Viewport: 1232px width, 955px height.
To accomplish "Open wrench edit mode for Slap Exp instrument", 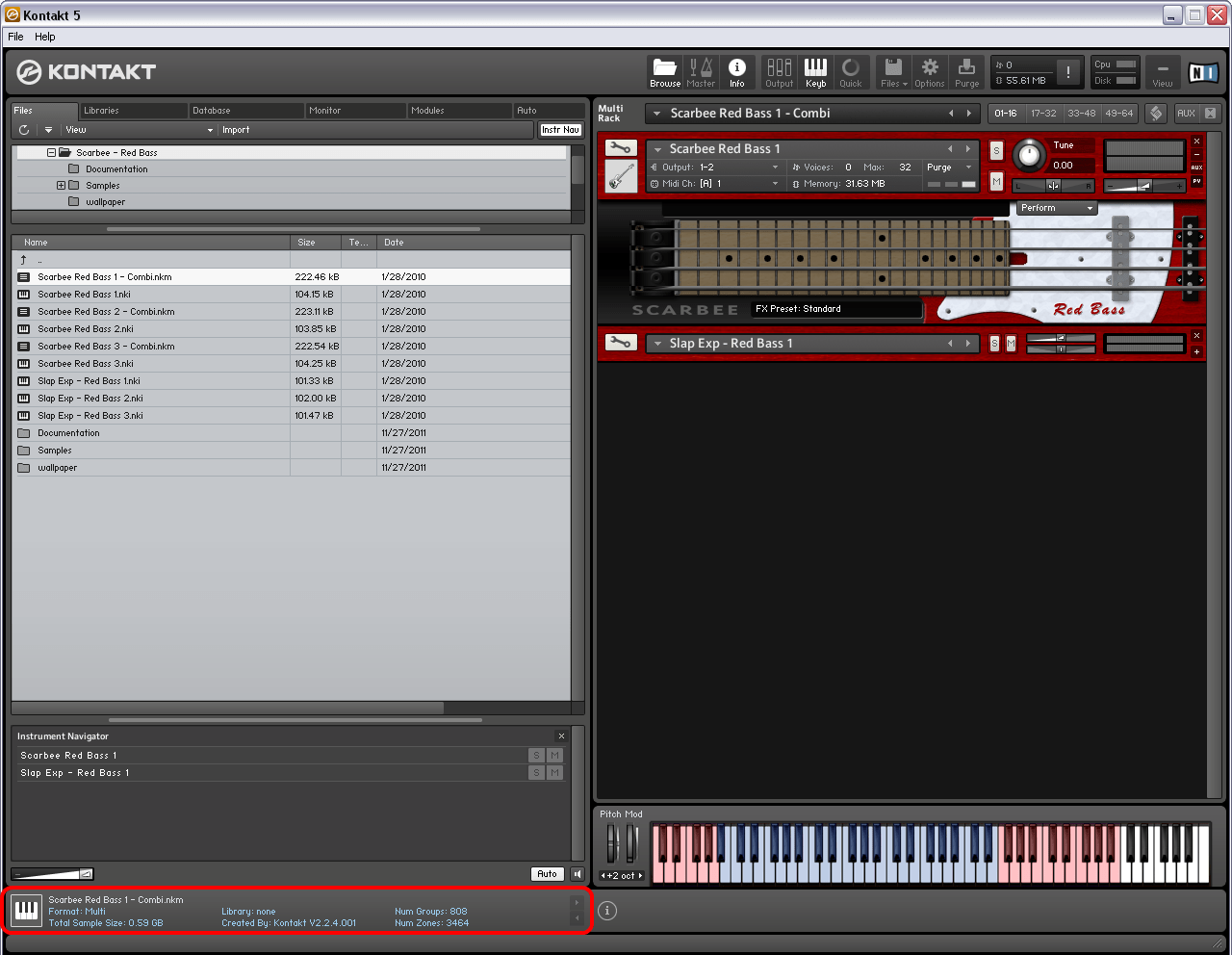I will (x=621, y=343).
